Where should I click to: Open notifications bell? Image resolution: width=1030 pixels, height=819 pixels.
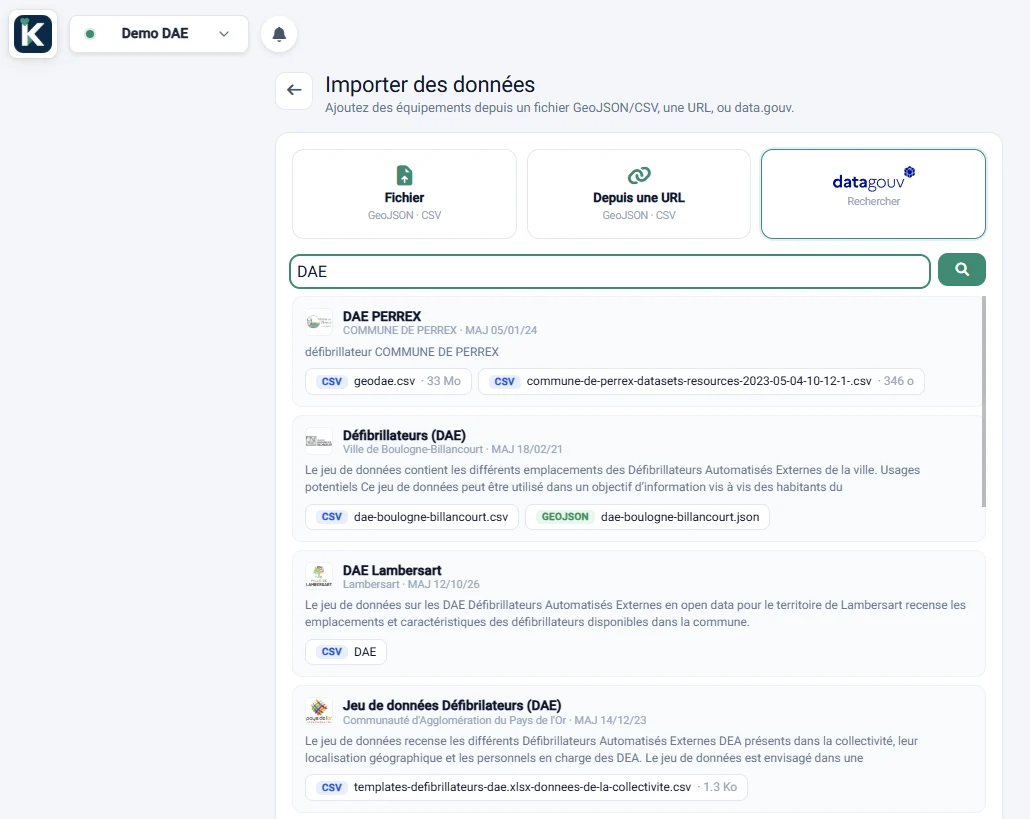click(x=279, y=34)
